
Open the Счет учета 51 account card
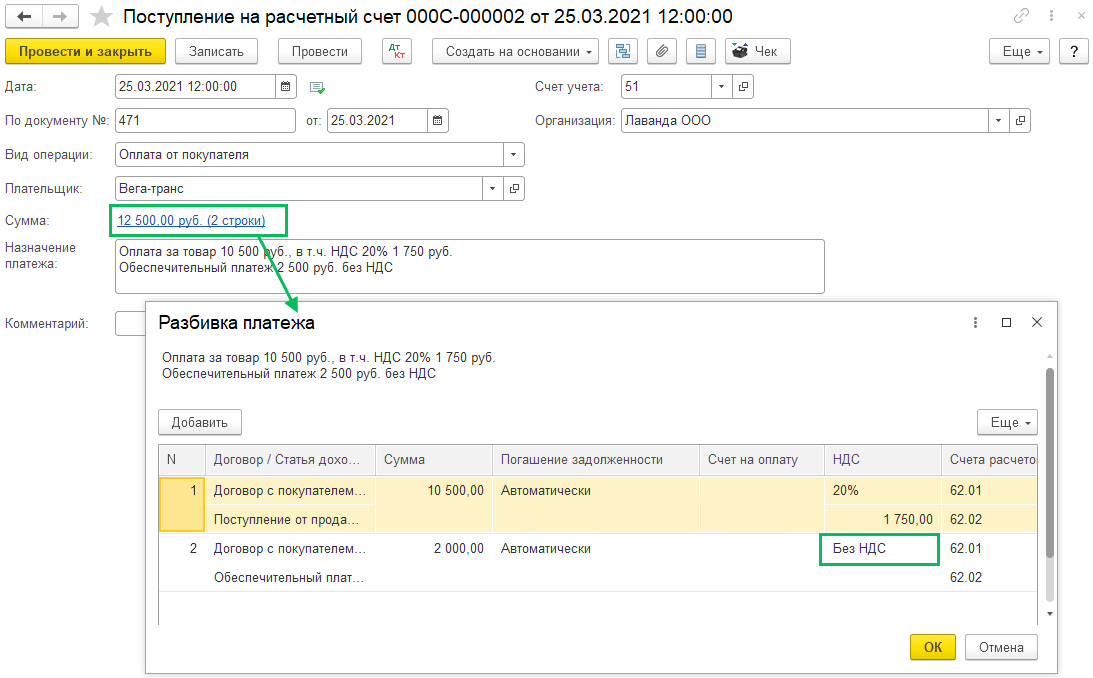(x=743, y=86)
